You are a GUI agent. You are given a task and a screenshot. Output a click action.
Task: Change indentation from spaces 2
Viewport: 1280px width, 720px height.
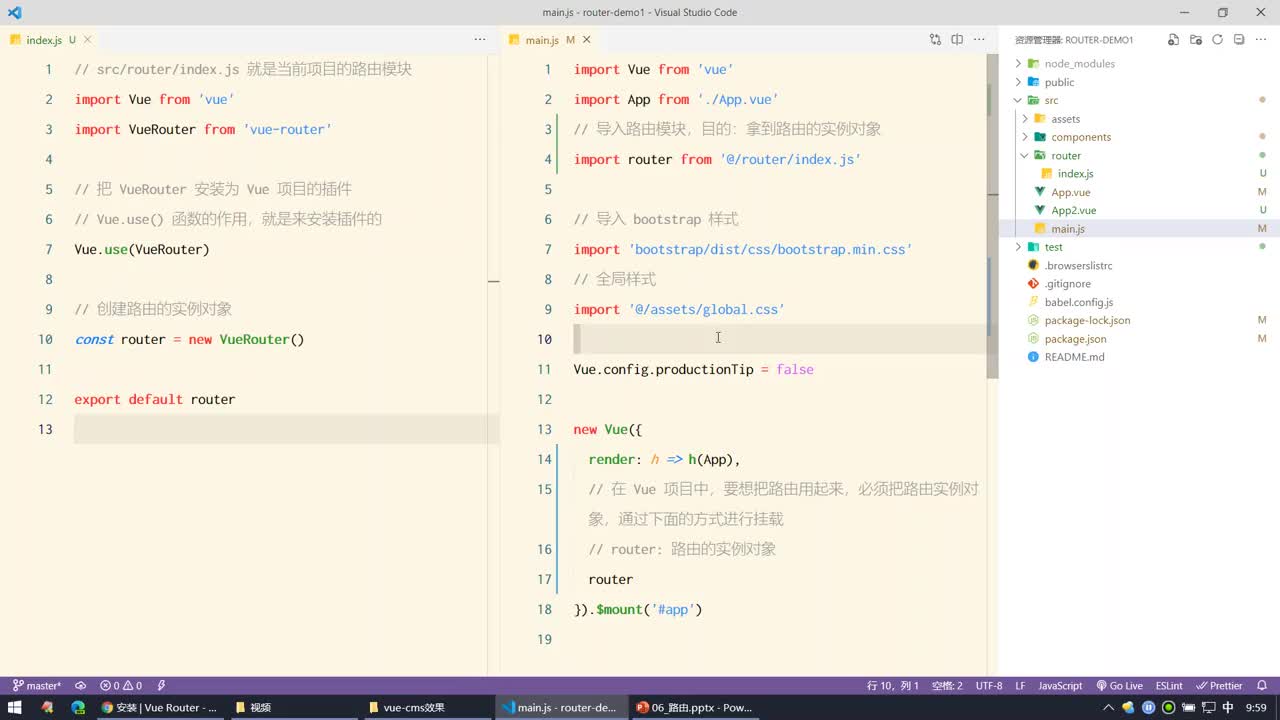pos(947,686)
